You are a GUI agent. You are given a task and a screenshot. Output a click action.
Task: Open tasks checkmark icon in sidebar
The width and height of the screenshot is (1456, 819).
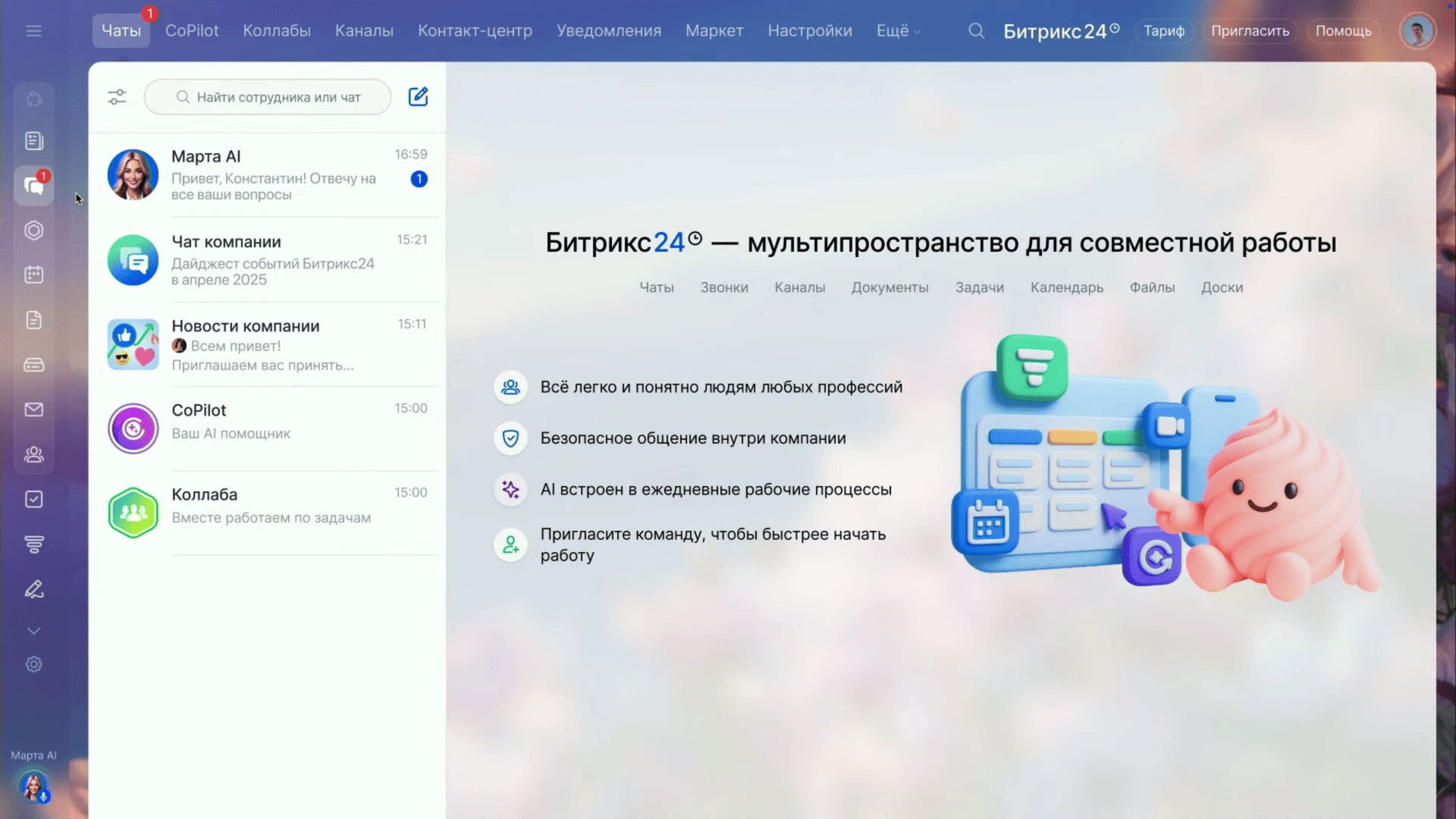pos(33,499)
